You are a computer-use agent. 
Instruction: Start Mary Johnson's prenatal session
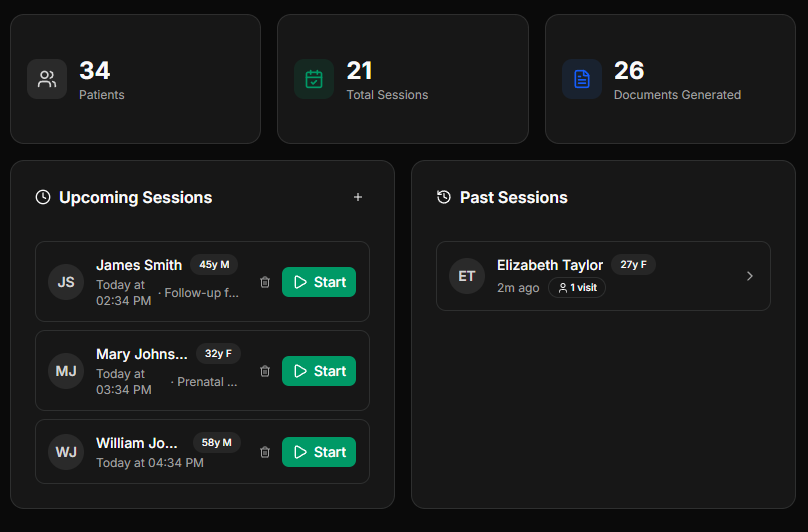(x=318, y=371)
